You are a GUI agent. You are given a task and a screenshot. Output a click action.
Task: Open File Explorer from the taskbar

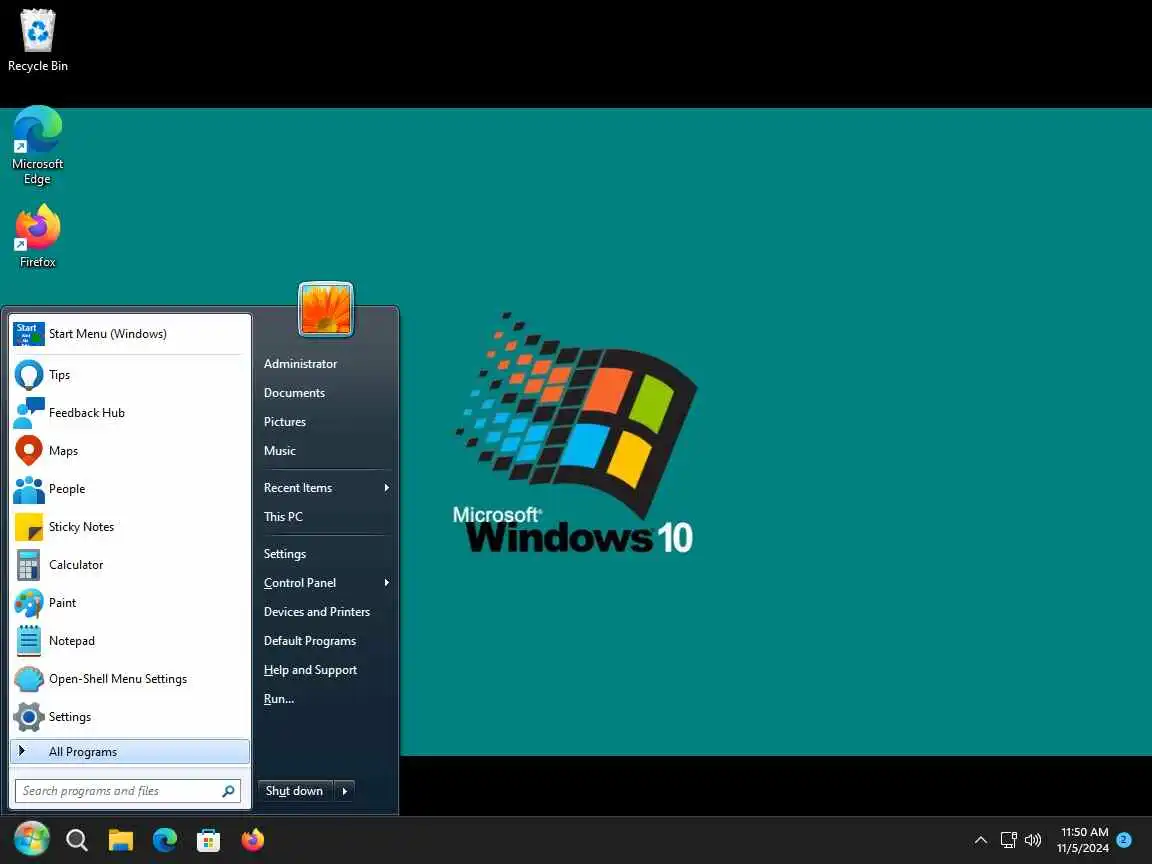(120, 840)
